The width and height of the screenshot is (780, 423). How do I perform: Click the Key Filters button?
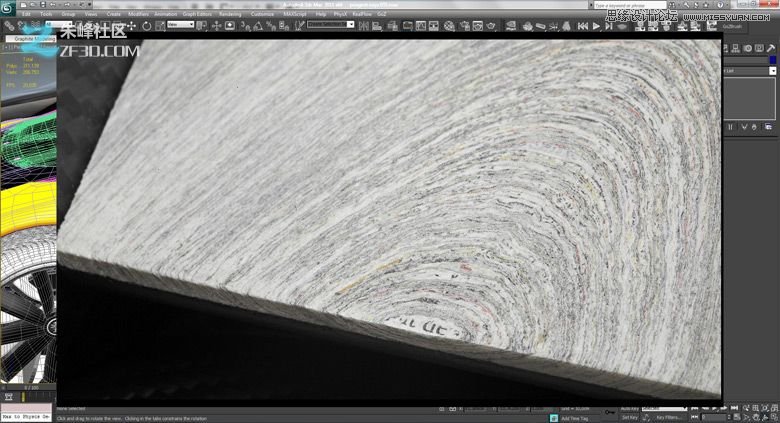[x=667, y=417]
